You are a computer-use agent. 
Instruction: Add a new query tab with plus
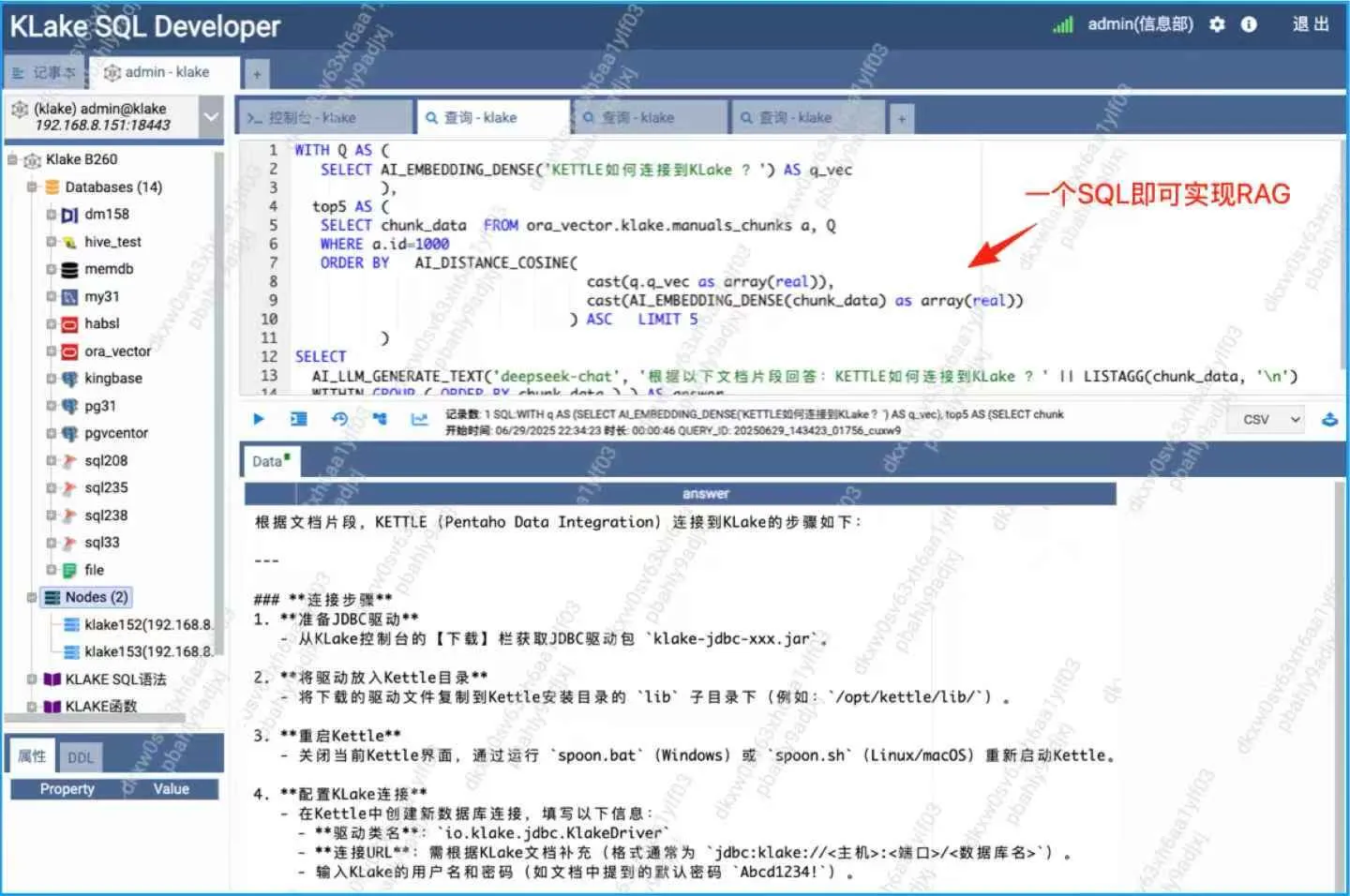[x=901, y=118]
